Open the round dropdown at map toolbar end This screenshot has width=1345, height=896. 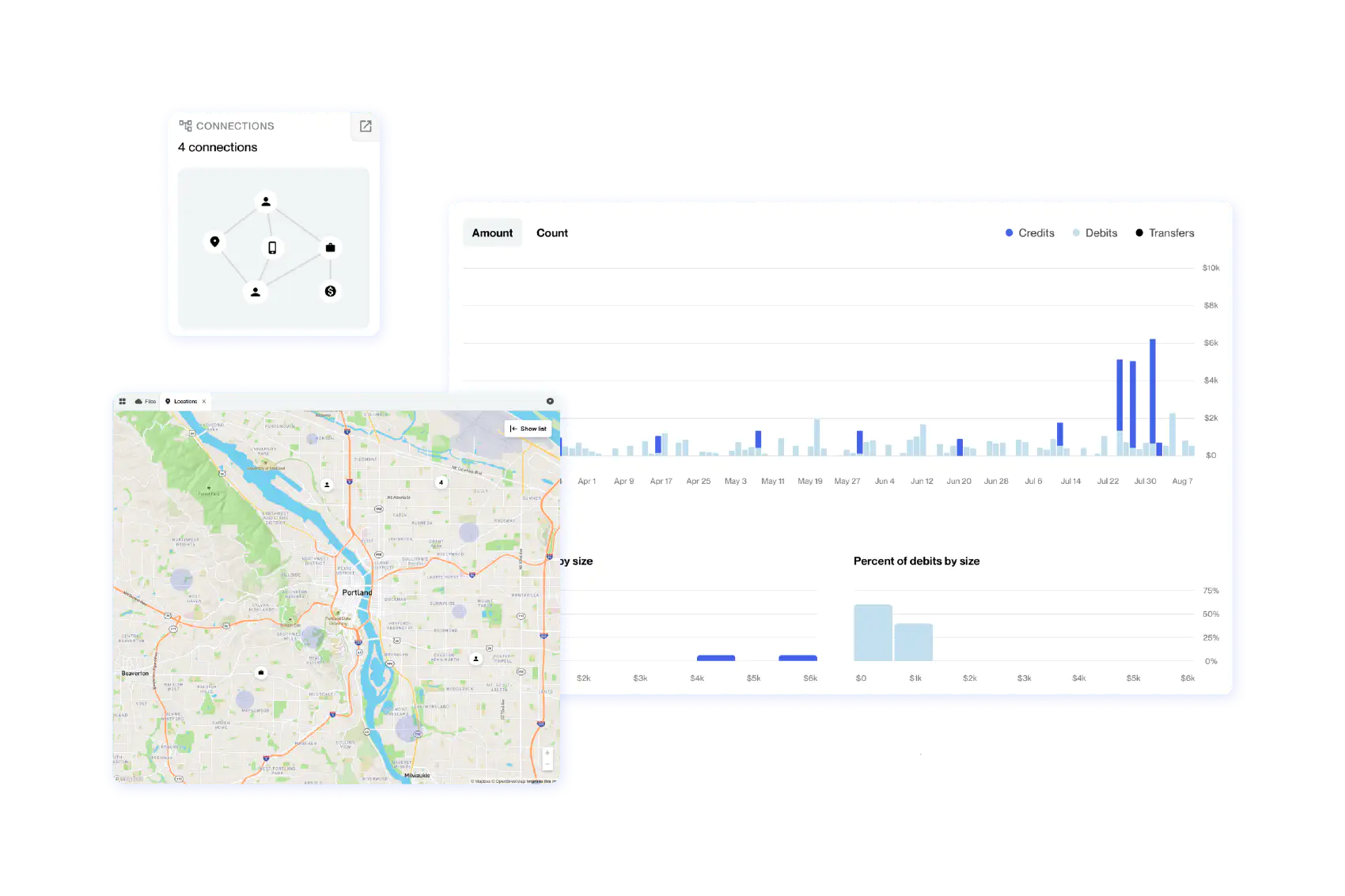click(550, 402)
